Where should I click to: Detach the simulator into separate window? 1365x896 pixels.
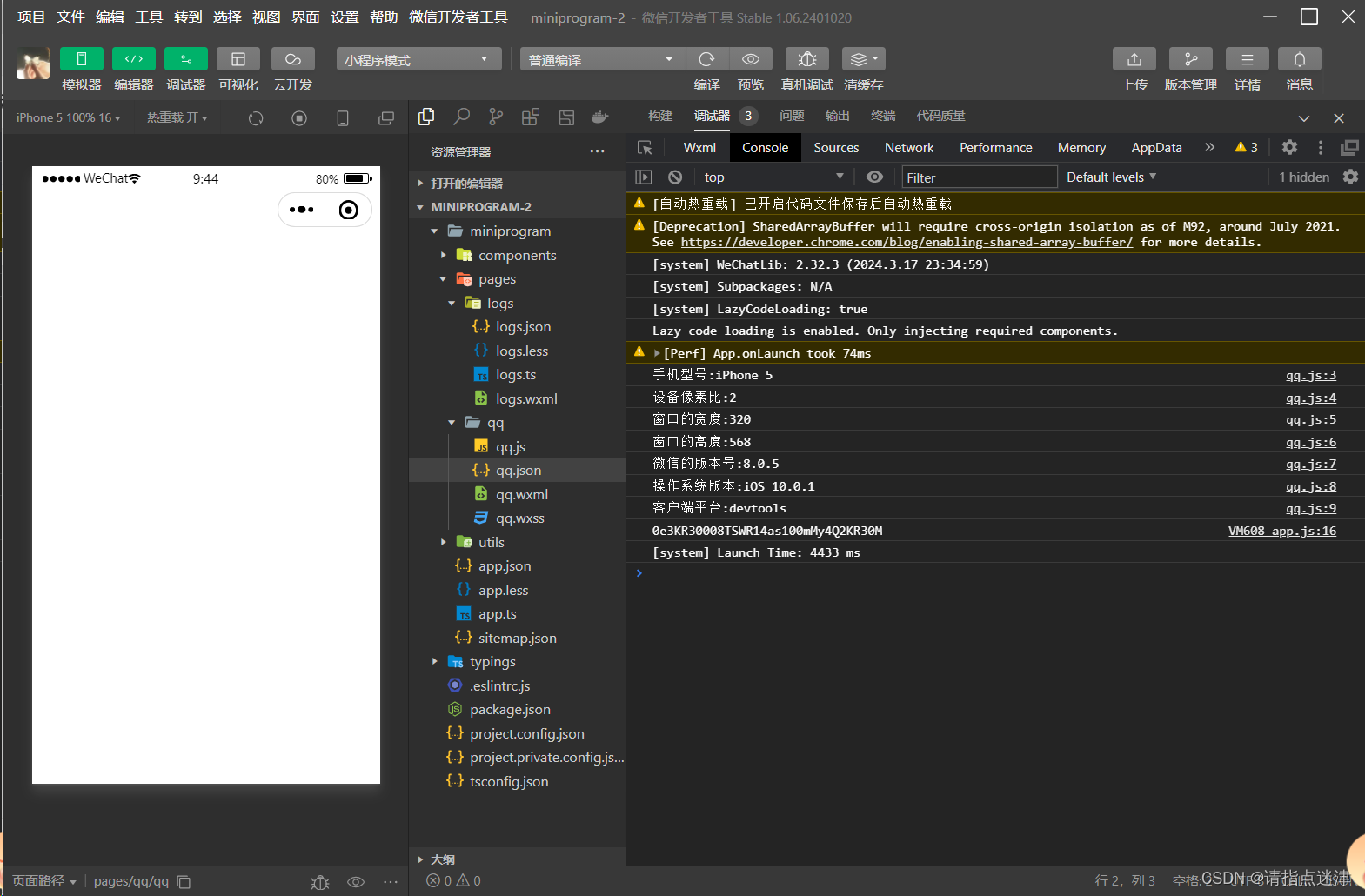point(386,118)
